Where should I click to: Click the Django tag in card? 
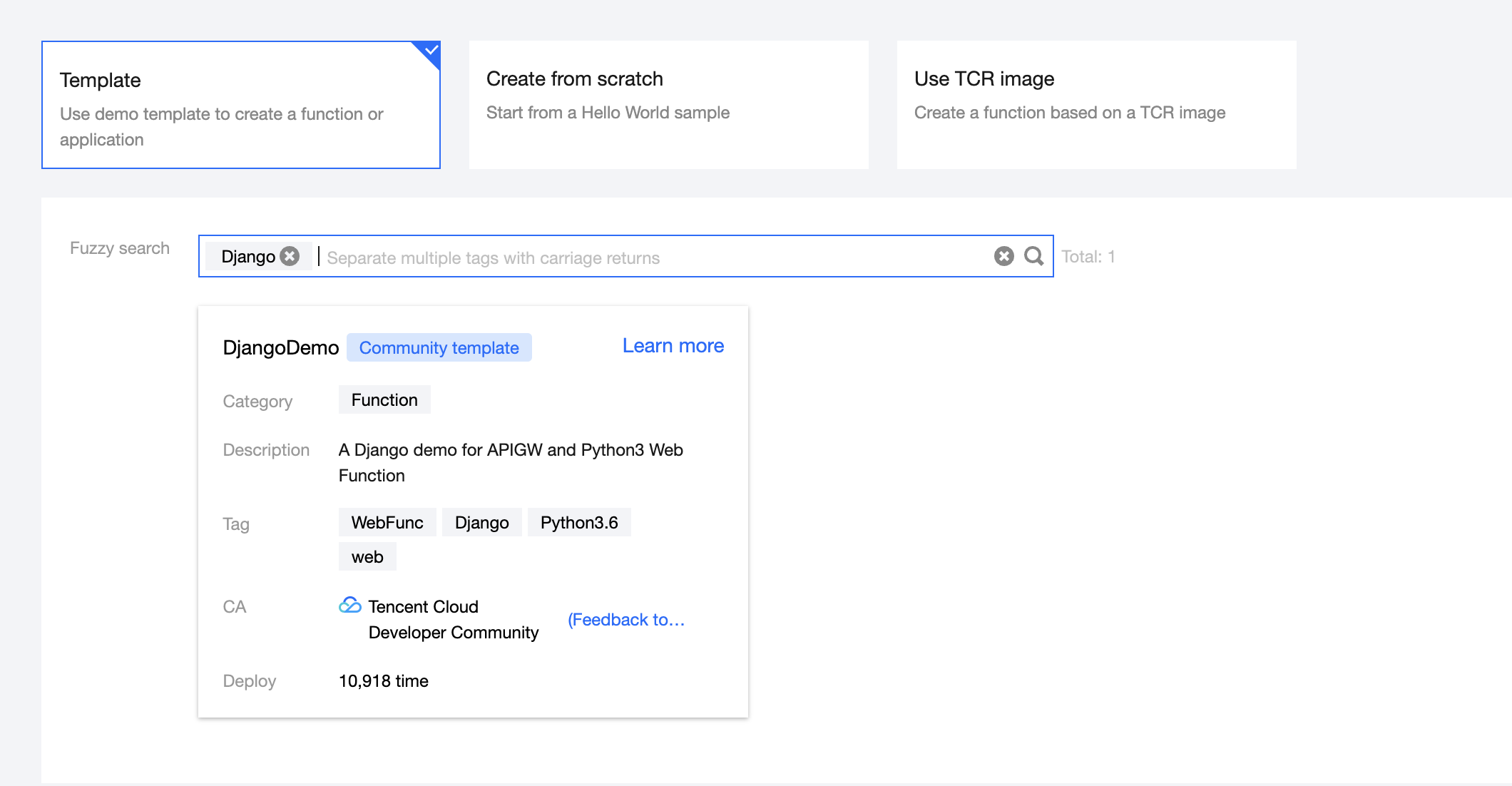pyautogui.click(x=481, y=523)
